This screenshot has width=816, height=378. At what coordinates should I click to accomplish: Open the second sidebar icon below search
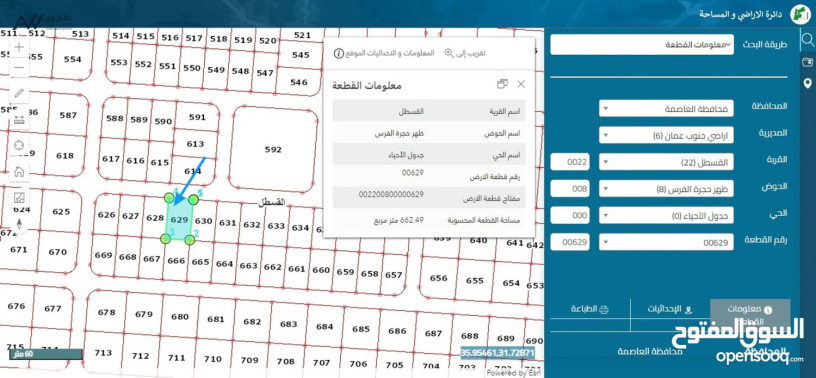tap(808, 62)
